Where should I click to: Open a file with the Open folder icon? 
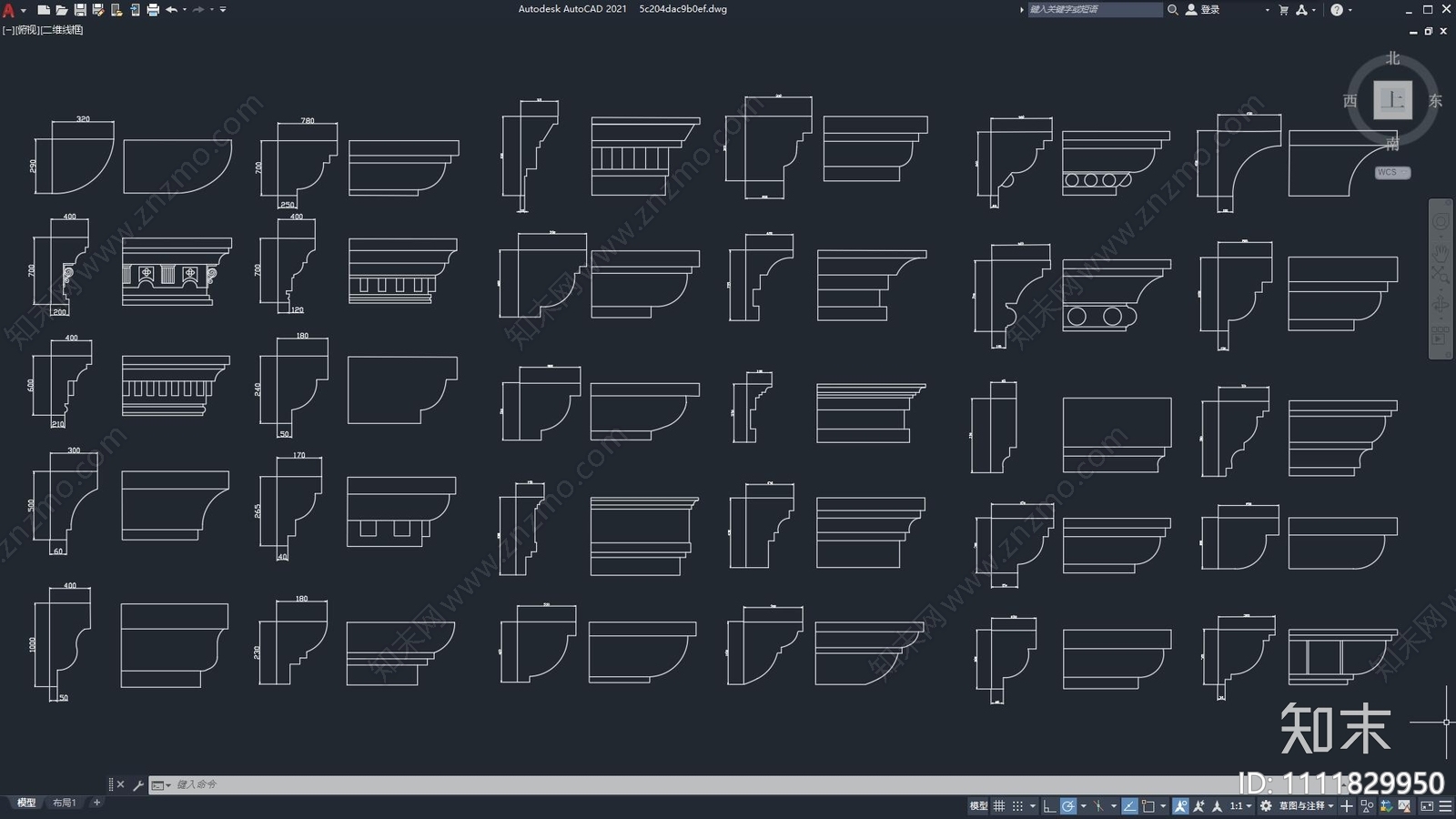coord(61,10)
